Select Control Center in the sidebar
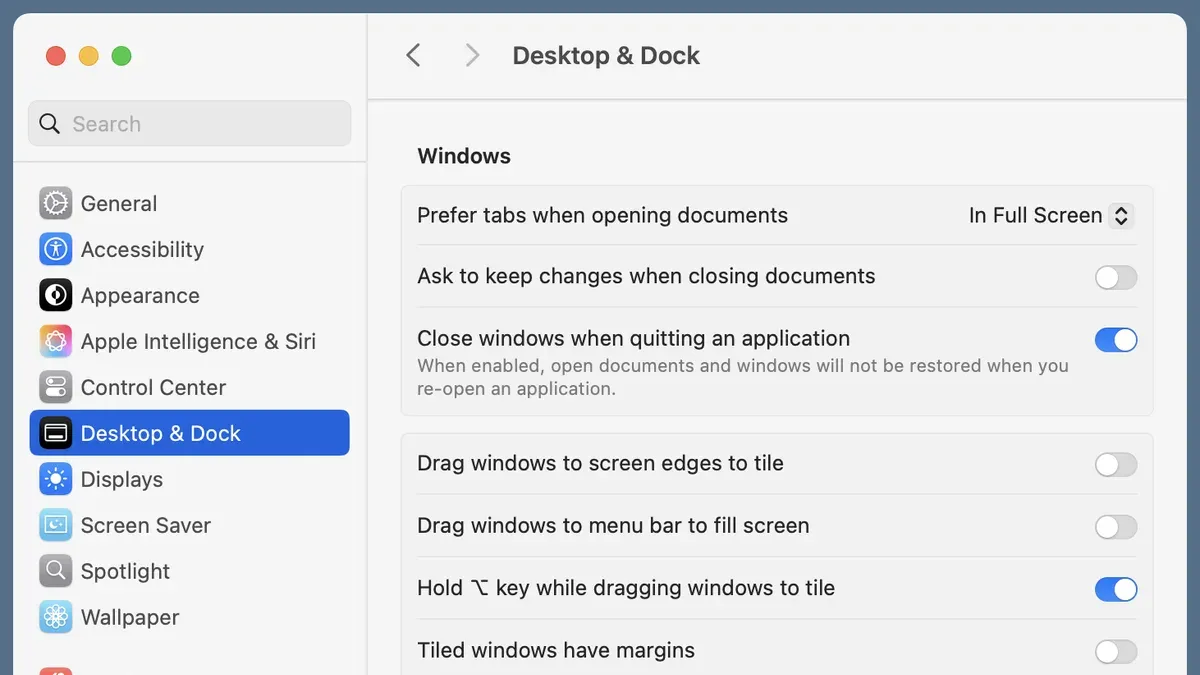The image size is (1200, 675). tap(153, 387)
